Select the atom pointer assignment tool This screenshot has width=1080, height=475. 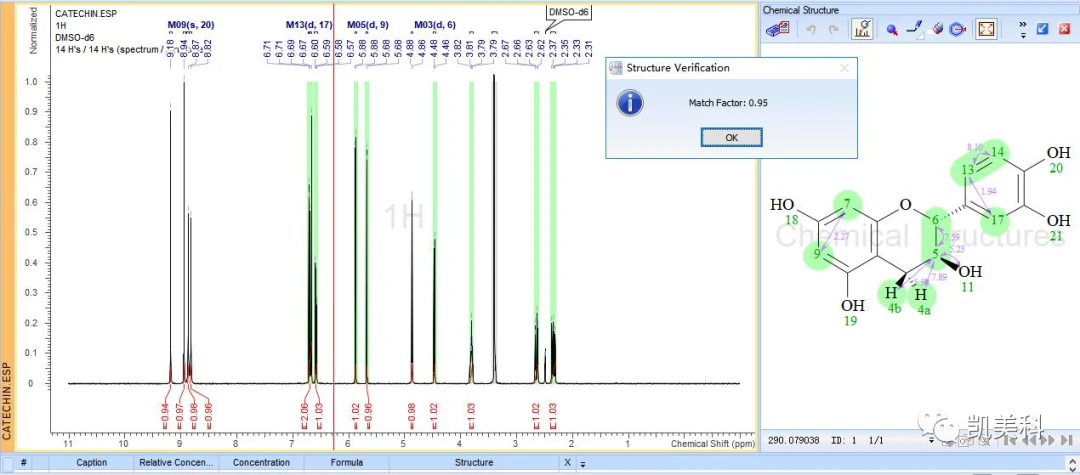892,30
